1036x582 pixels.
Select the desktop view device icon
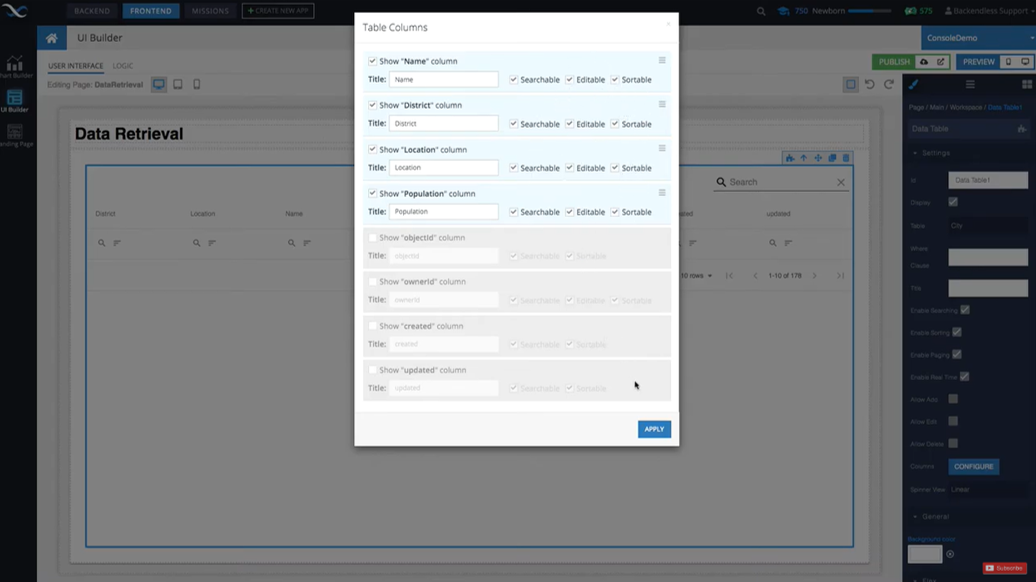[x=159, y=85]
